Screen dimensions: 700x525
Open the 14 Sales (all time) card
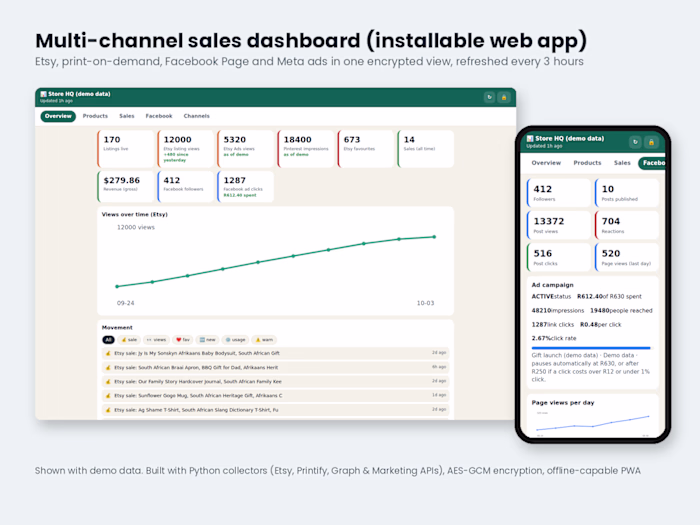click(x=425, y=149)
